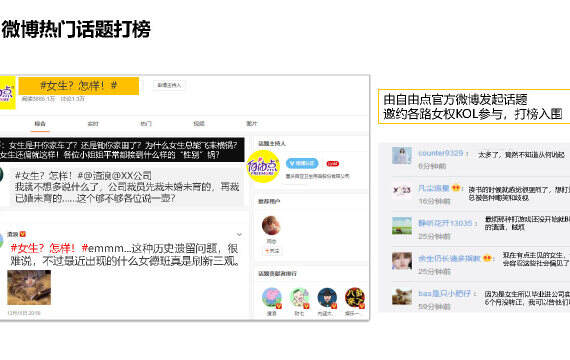Image resolution: width=570 pixels, height=360 pixels.
Task: Click counter9329's avatar picture
Action: click(402, 156)
